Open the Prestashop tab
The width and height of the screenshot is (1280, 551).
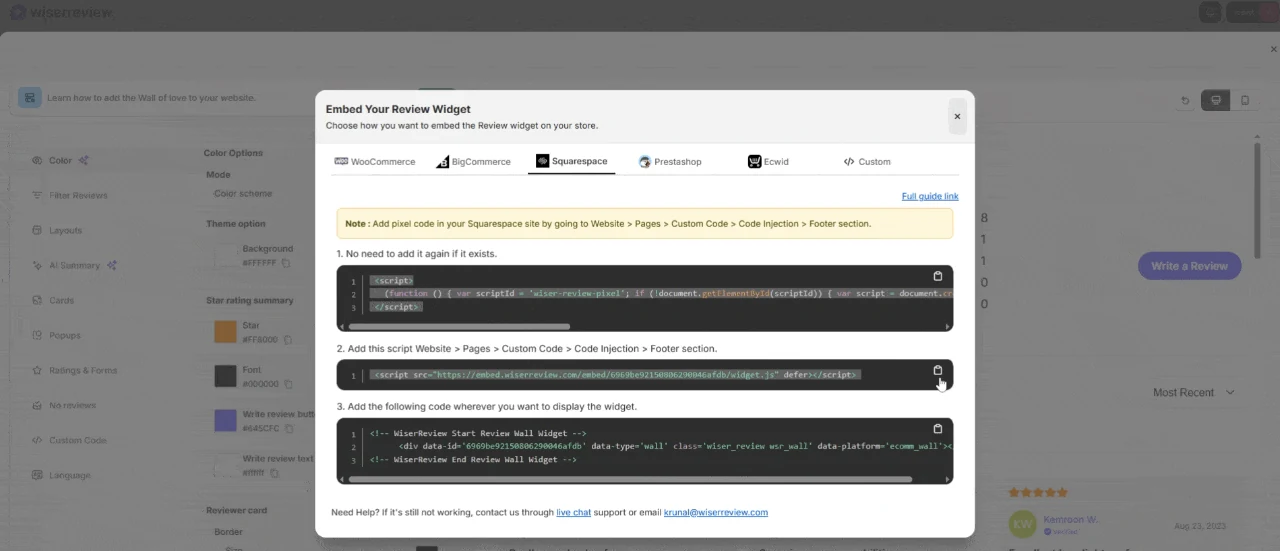pyautogui.click(x=670, y=162)
